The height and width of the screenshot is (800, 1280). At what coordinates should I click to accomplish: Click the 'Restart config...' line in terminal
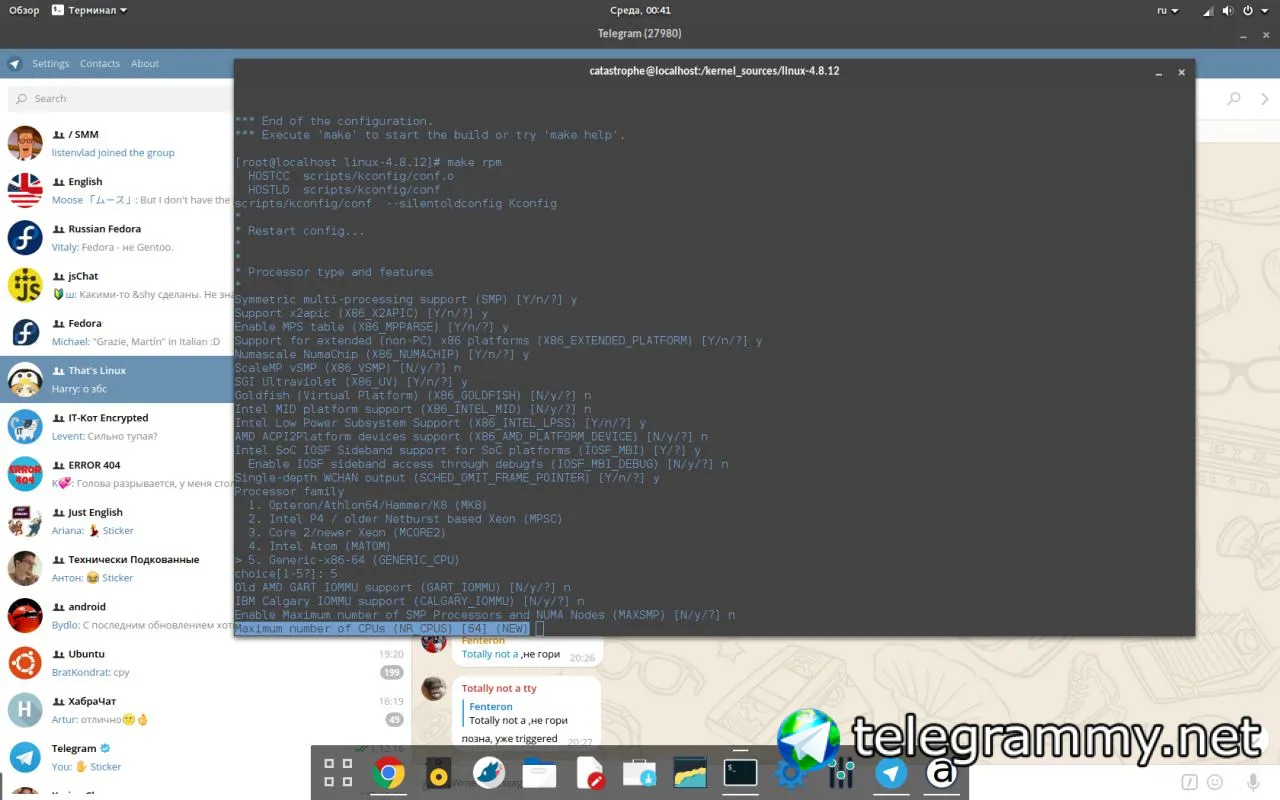(x=300, y=231)
